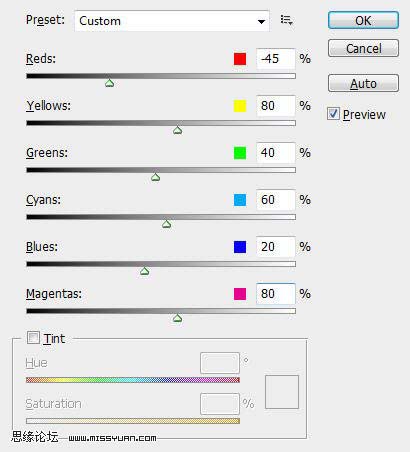Click the Preset dropdown arrow
Viewport: 410px width, 452px height.
click(261, 21)
